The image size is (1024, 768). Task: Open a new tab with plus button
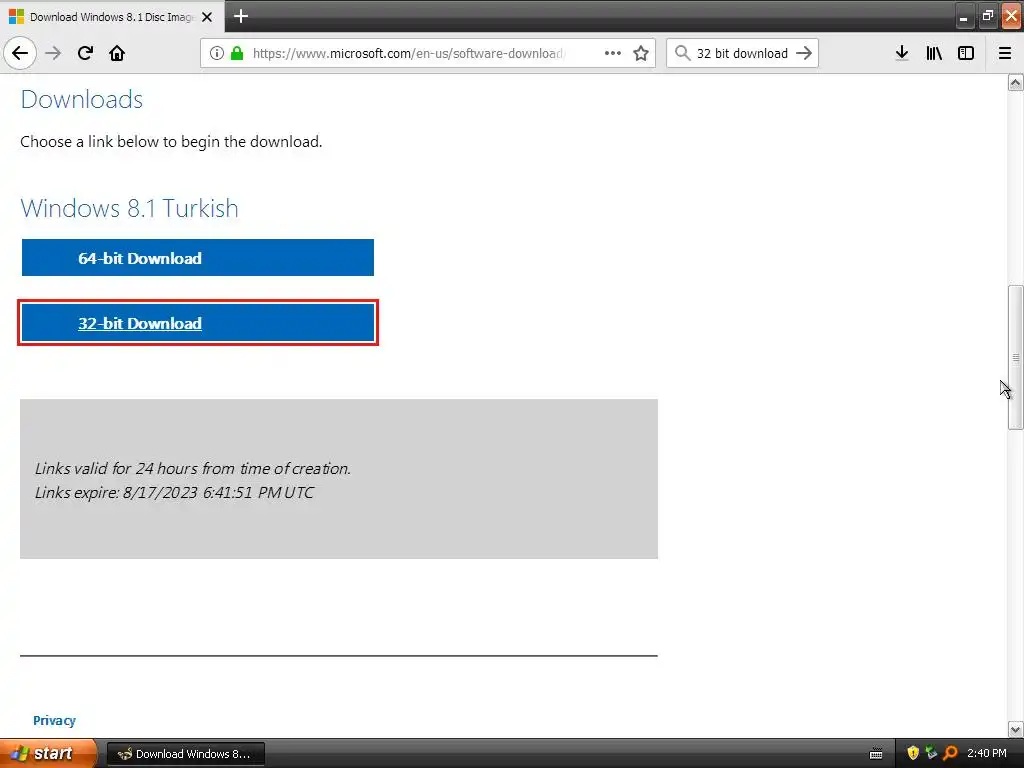coord(241,16)
